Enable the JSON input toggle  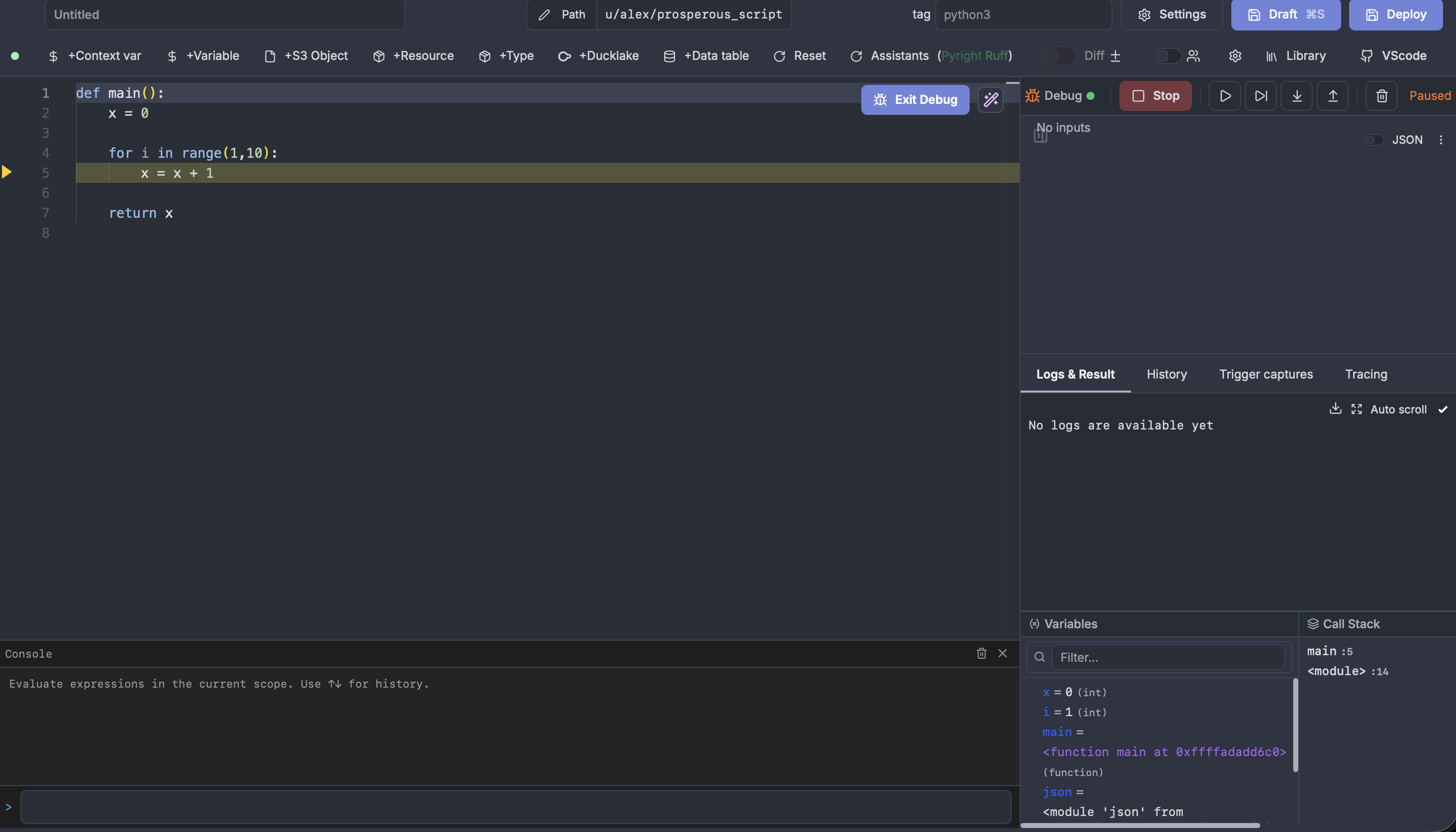point(1374,140)
